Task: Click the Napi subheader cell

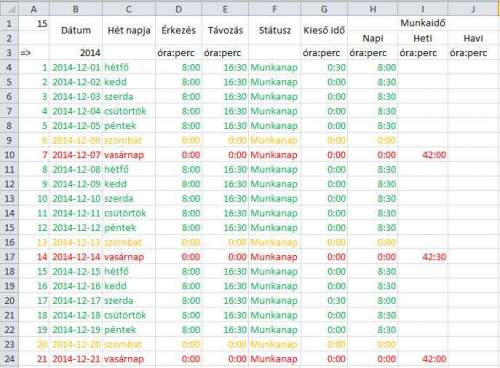Action: (373, 38)
